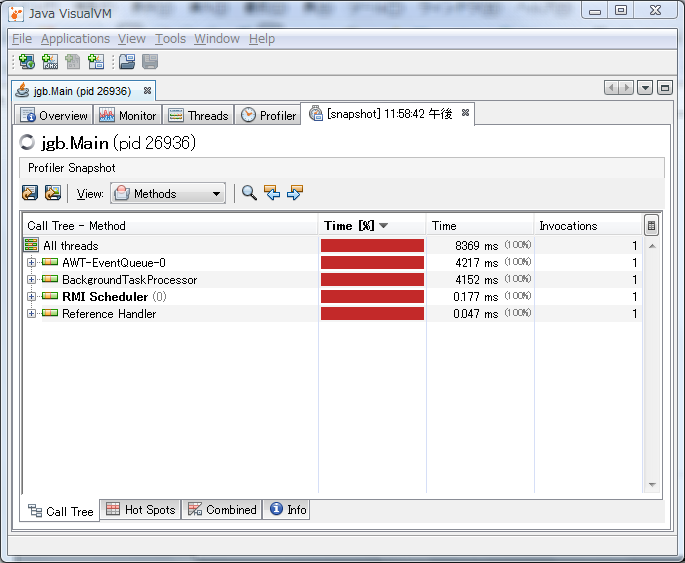Screen dimensions: 685x563
Task: Expand the BackgroundTaskProcessor tree node
Action: [x=31, y=280]
